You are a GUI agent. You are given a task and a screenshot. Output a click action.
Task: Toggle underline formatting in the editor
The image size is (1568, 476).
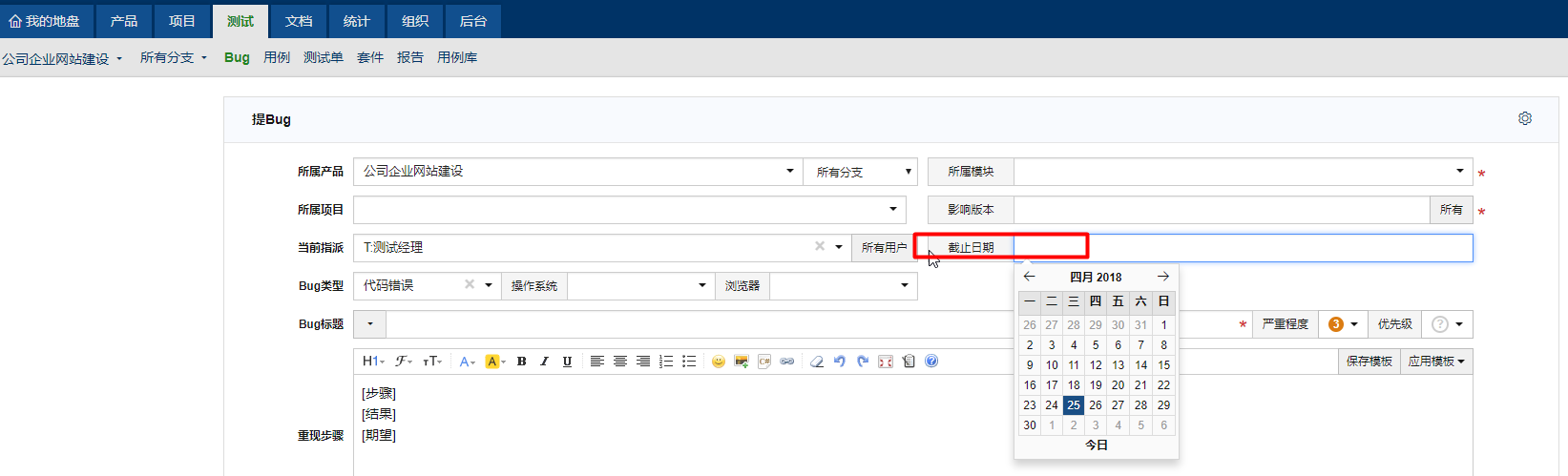coord(567,362)
